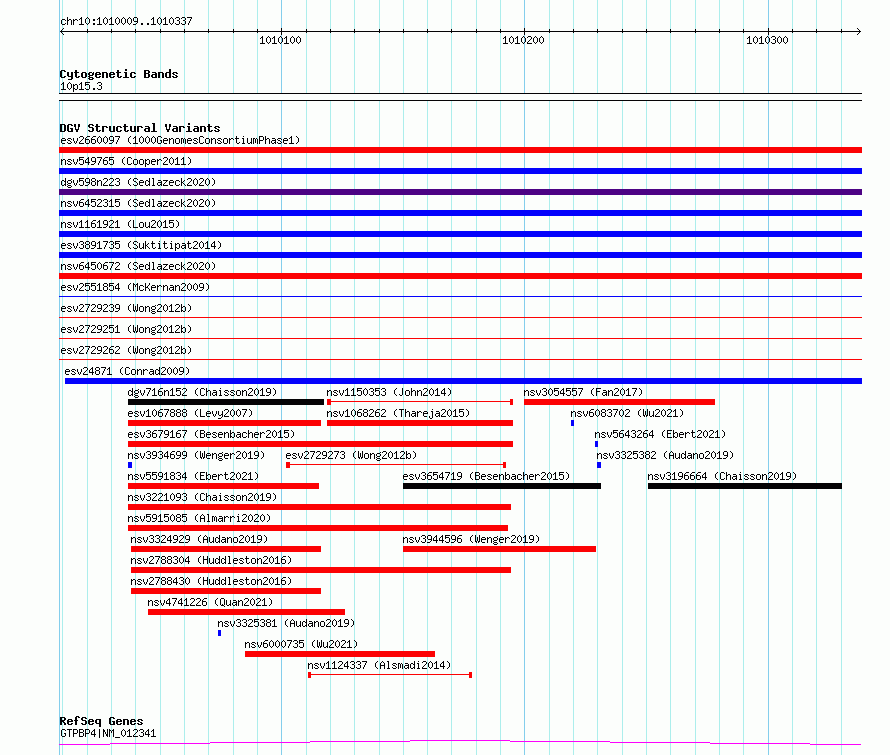Click the blue marker under nsv6083702 Wu2021
This screenshot has height=755, width=890.
coord(572,423)
